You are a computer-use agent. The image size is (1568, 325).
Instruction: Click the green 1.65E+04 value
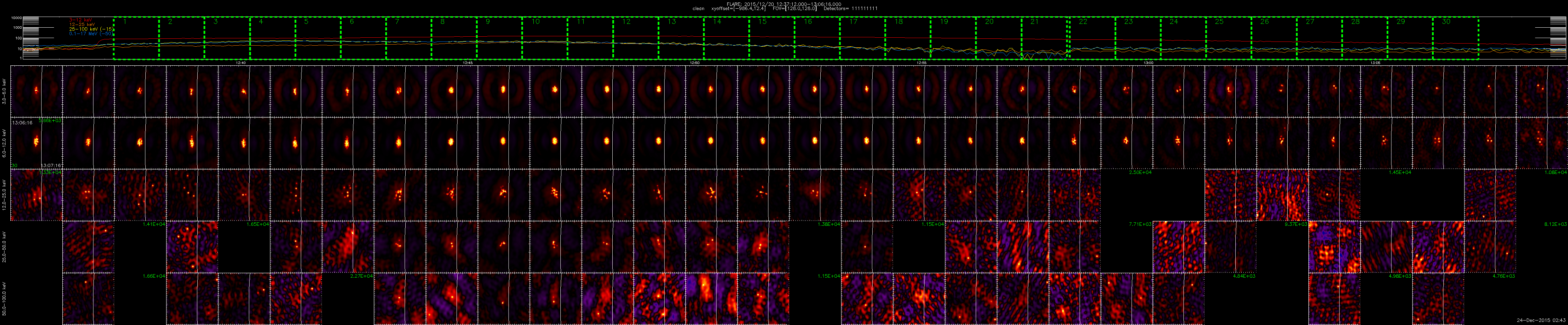click(258, 224)
